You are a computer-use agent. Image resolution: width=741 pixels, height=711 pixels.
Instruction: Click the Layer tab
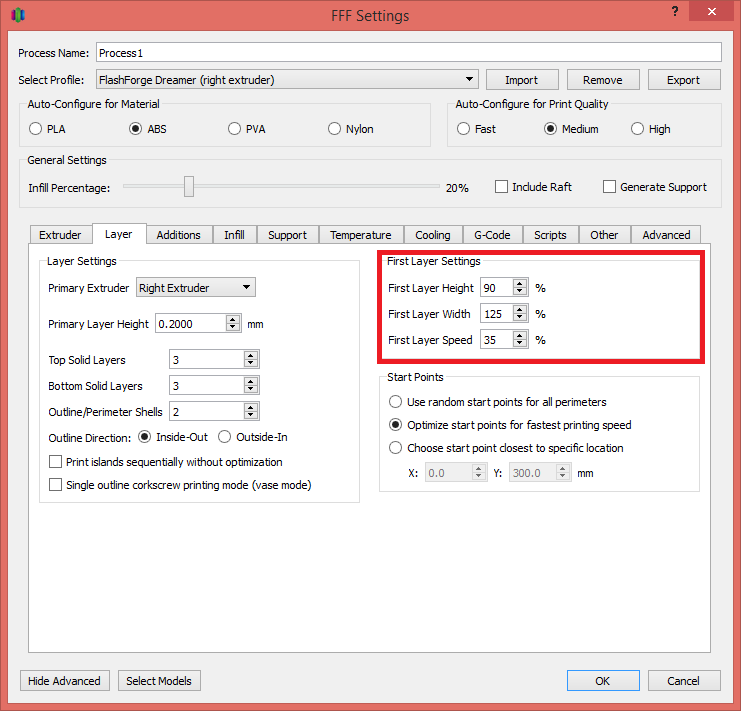[x=119, y=234]
